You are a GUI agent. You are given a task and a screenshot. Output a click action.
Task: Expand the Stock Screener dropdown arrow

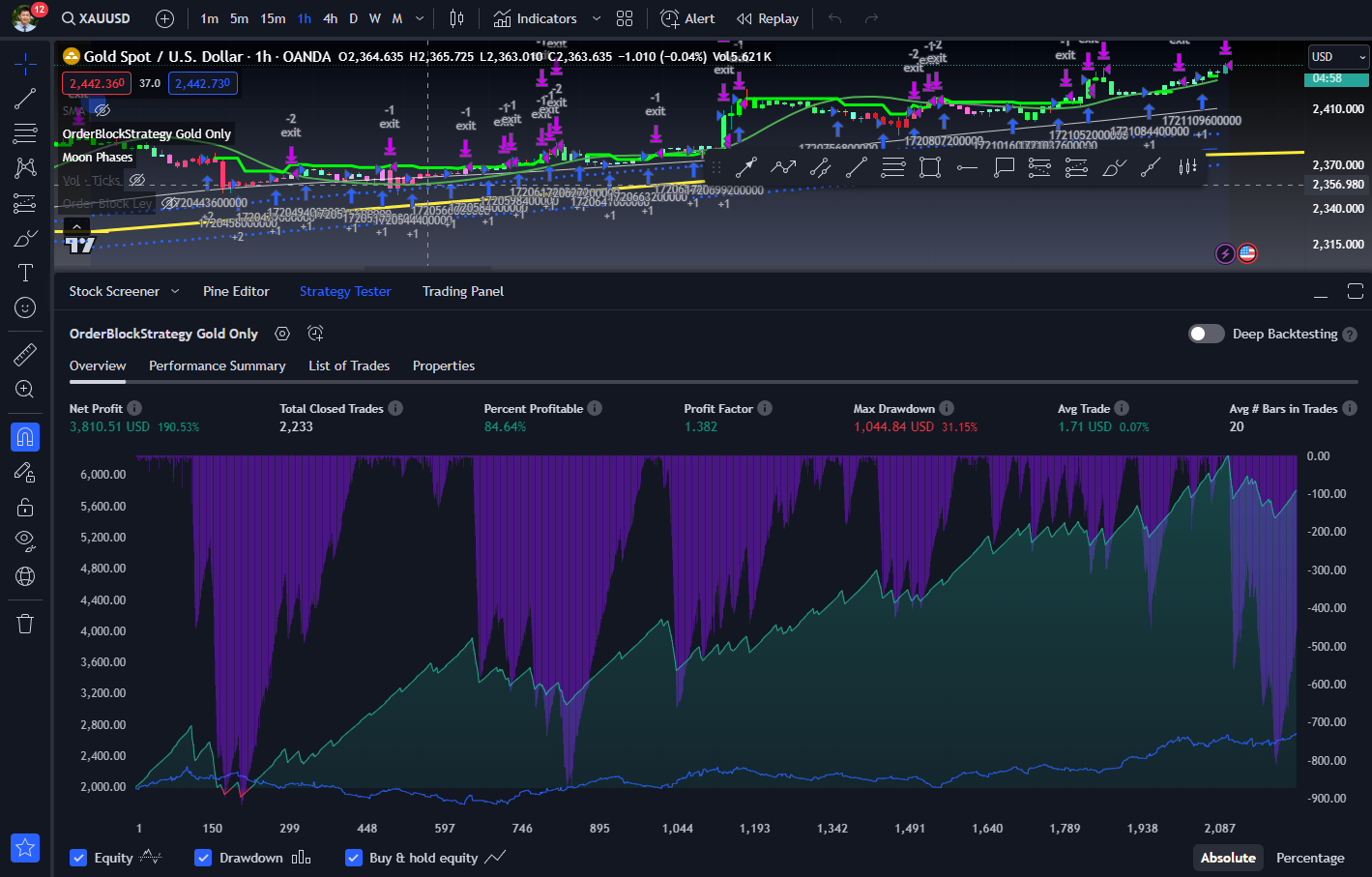175,291
